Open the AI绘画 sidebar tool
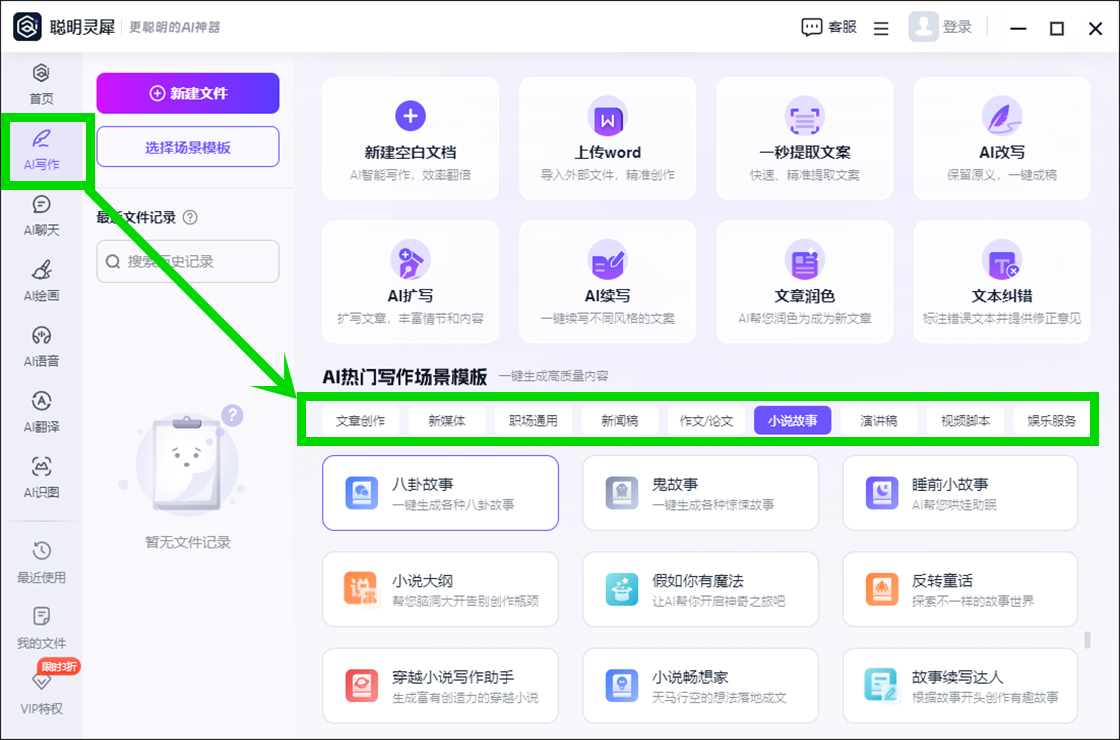This screenshot has width=1120, height=740. pyautogui.click(x=41, y=280)
